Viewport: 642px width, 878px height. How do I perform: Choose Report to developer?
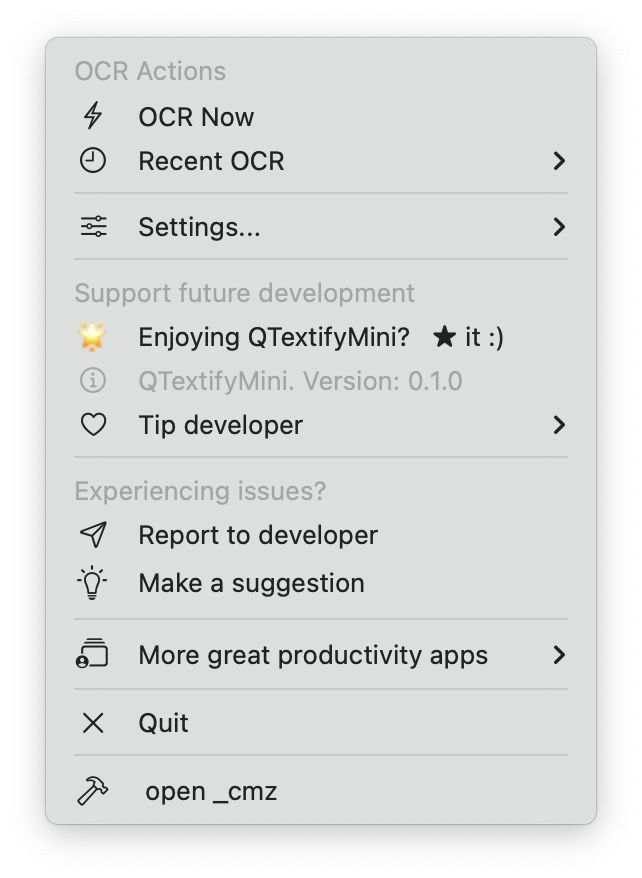pos(258,535)
